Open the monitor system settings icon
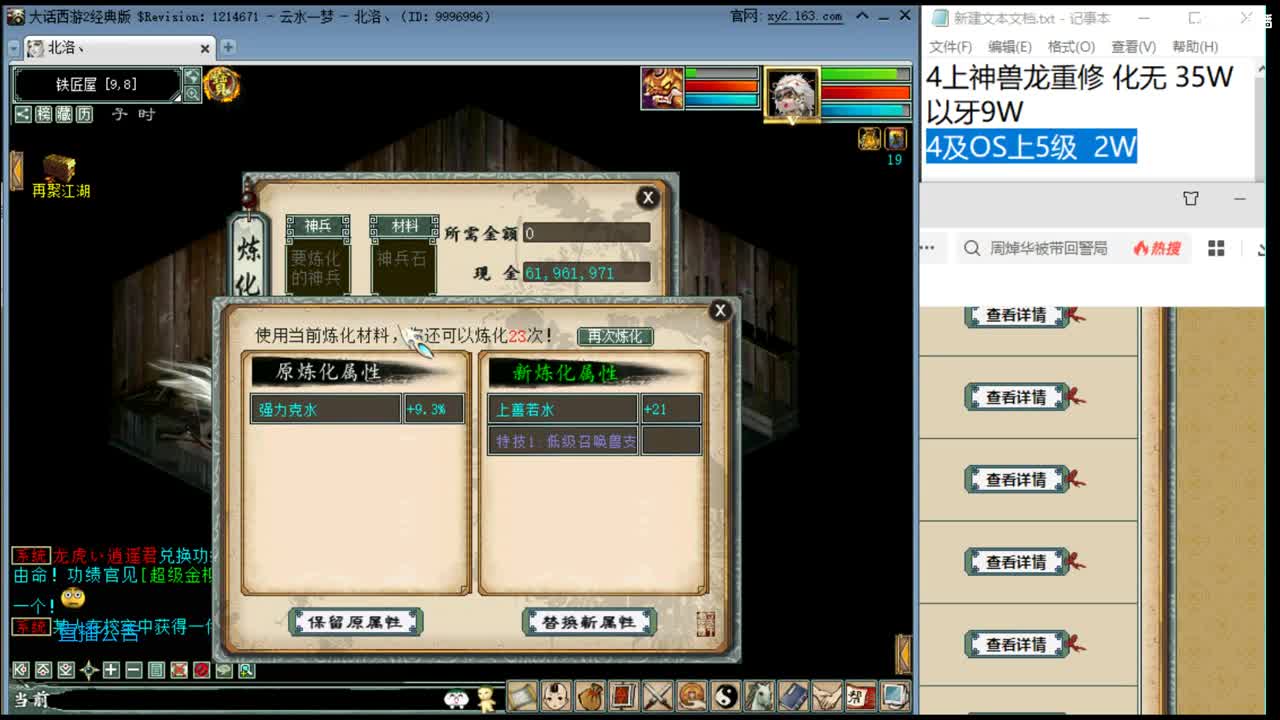The width and height of the screenshot is (1280, 720). (895, 696)
